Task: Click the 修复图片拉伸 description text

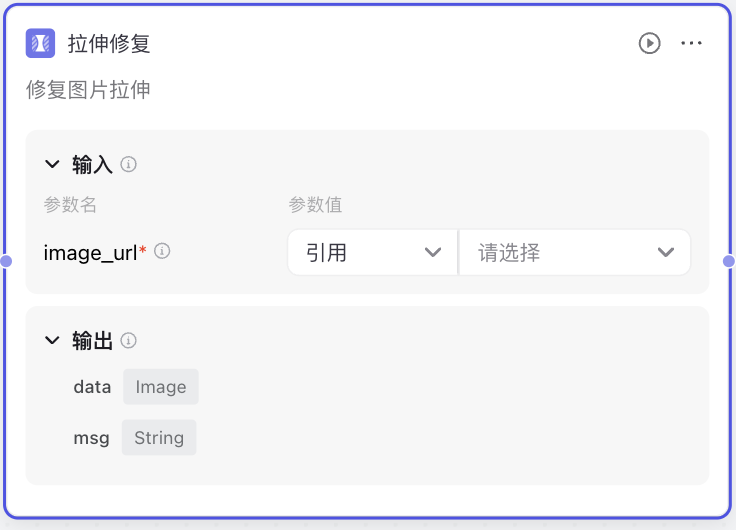Action: pos(88,90)
